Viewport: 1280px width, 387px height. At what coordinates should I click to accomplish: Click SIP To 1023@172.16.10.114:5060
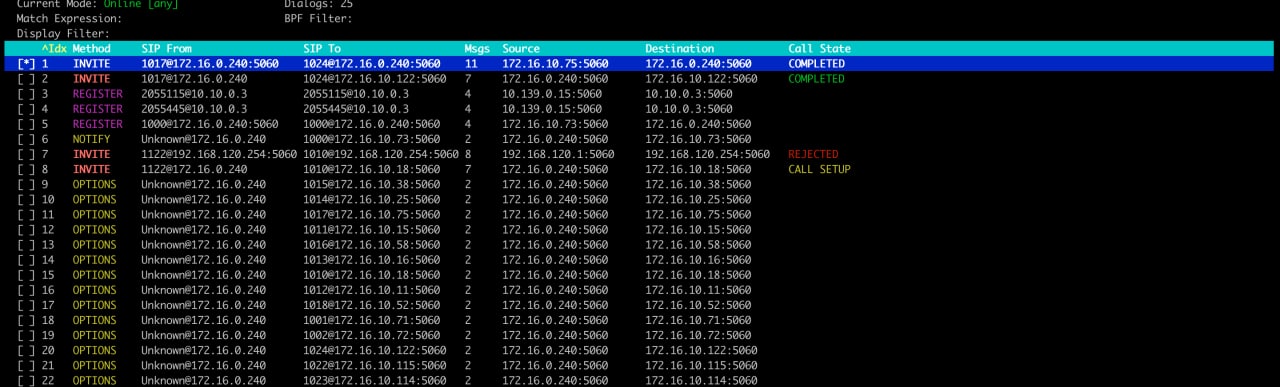click(375, 381)
